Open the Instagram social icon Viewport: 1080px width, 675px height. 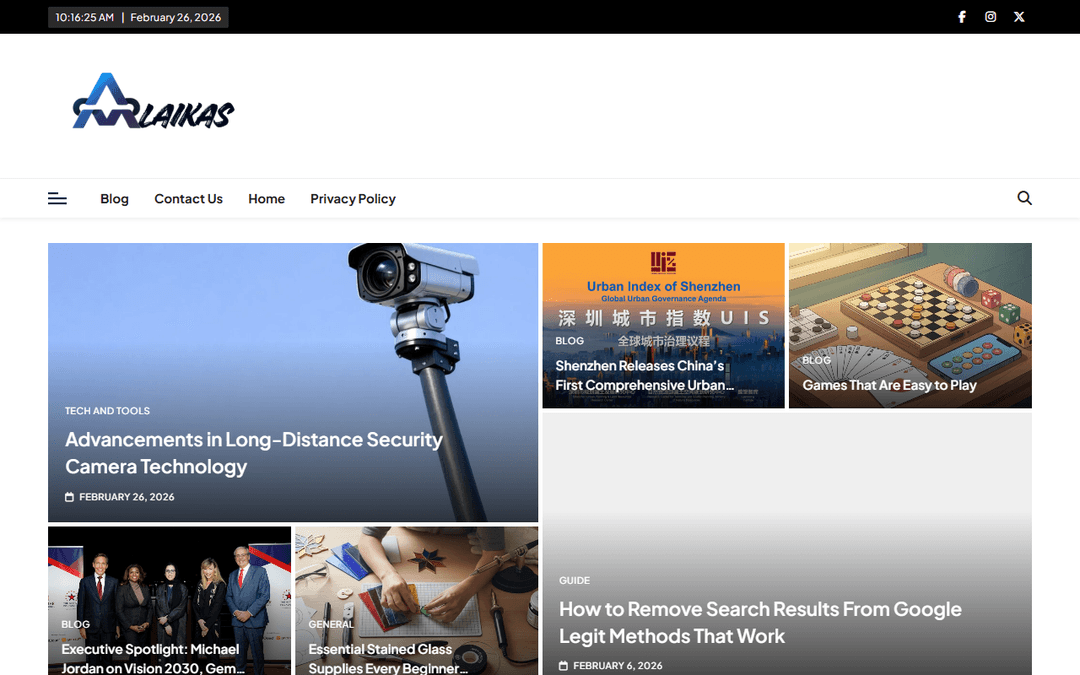tap(990, 17)
